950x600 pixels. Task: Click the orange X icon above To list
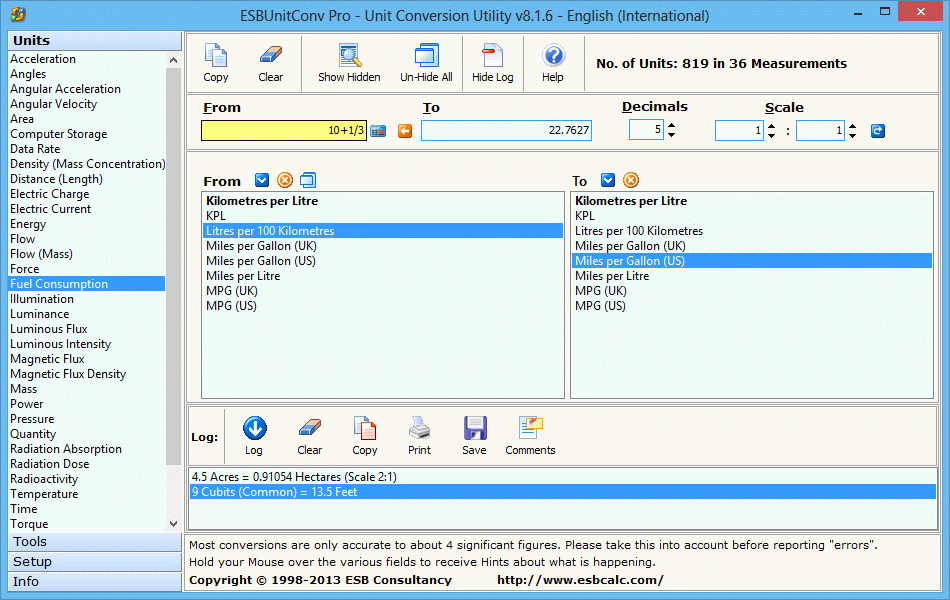[x=631, y=180]
